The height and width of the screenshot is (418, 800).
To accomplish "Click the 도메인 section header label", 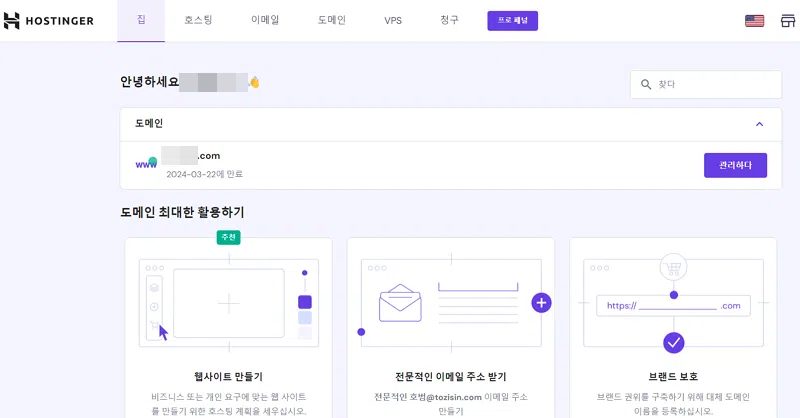I will 149,124.
